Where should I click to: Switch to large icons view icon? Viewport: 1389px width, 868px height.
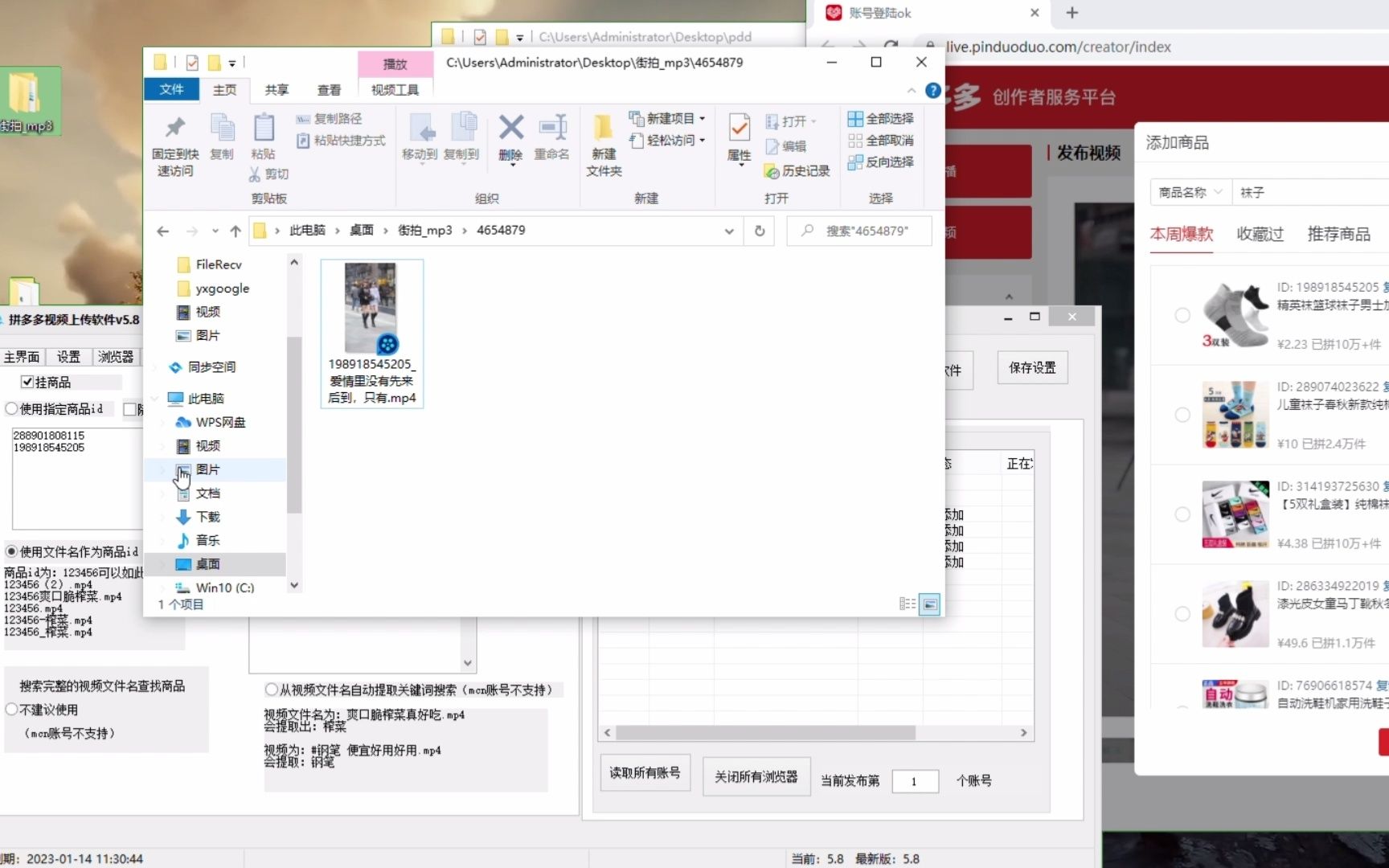point(929,604)
